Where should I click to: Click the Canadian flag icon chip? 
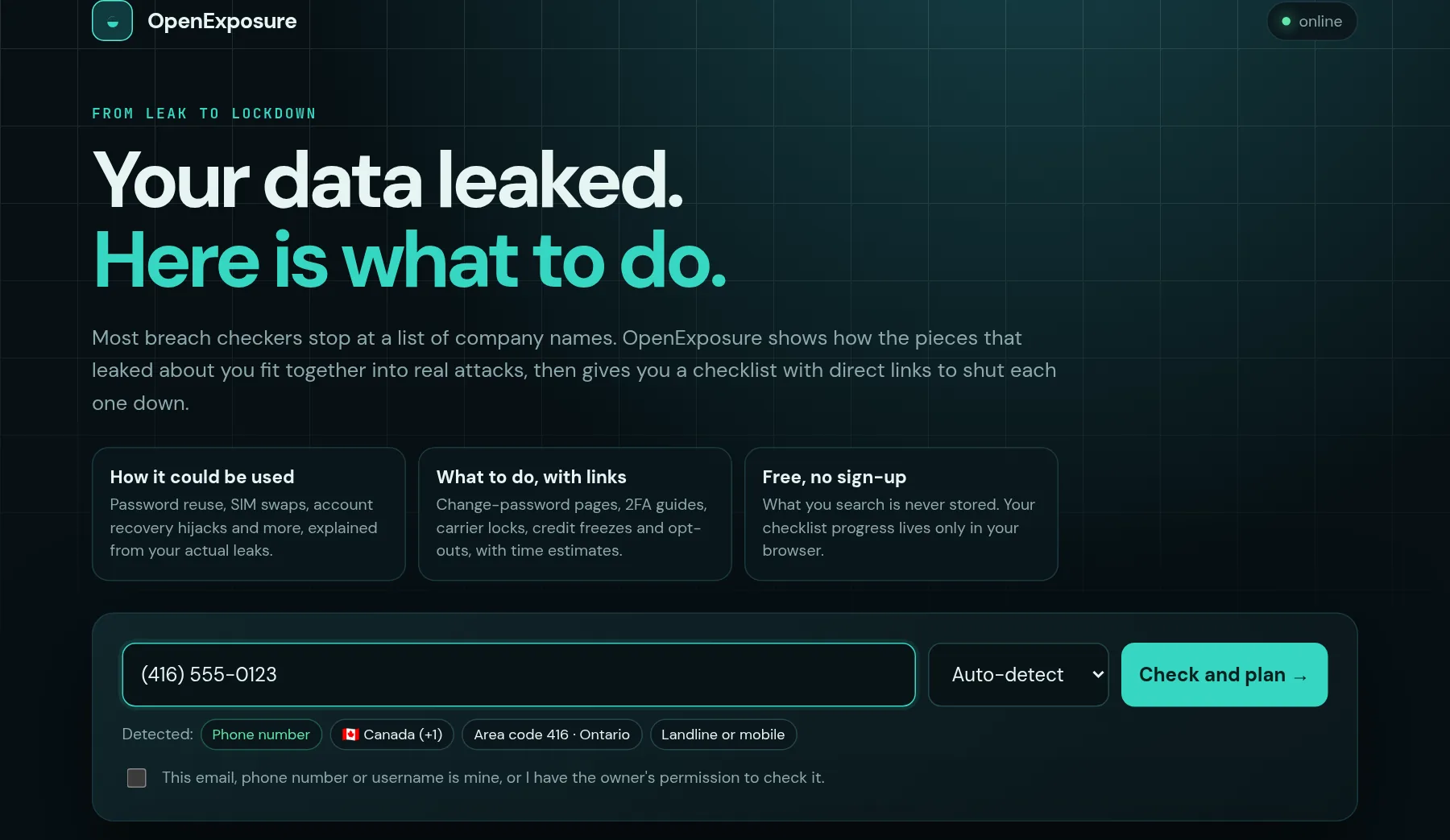(350, 734)
